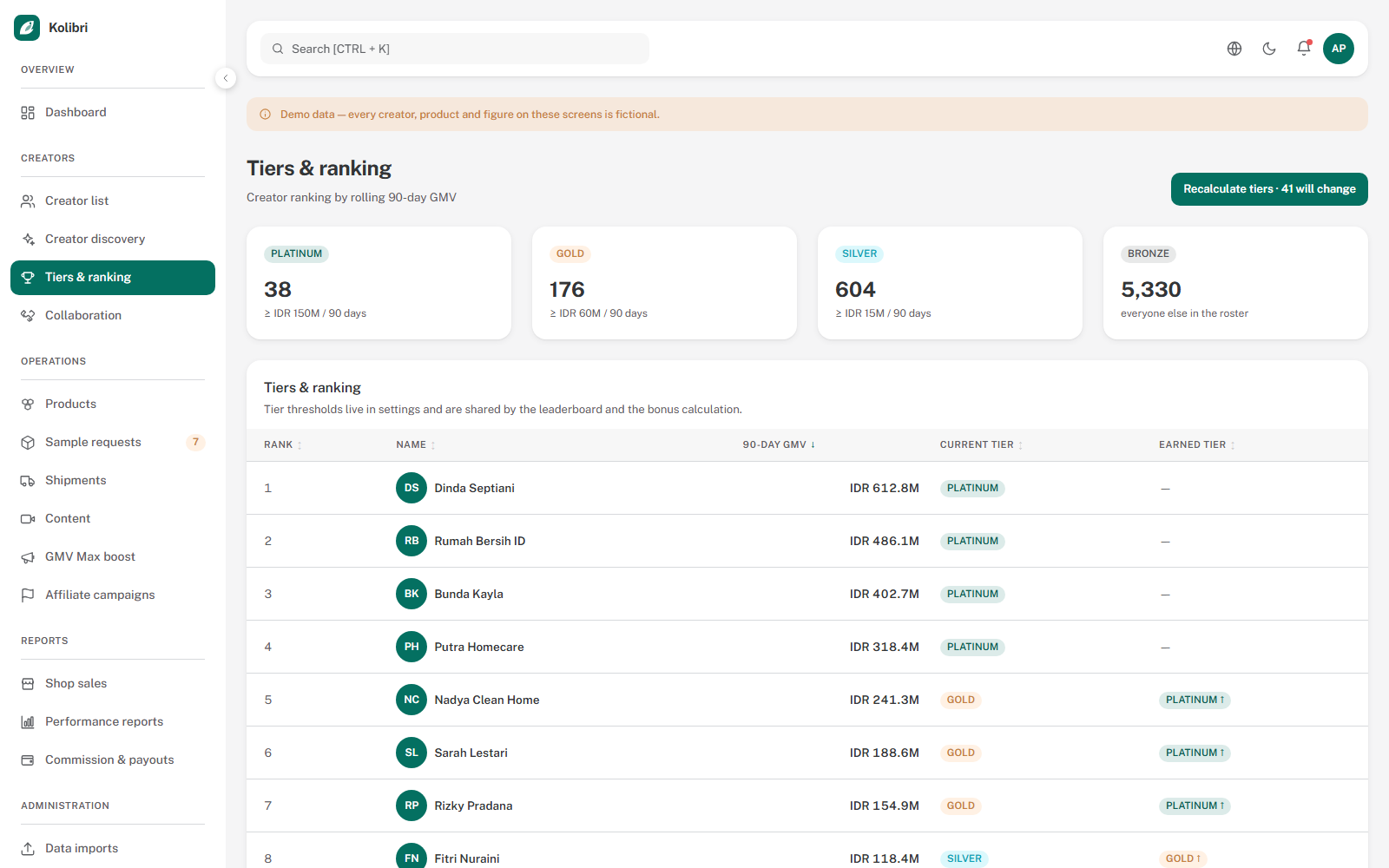Sort by Earned Tier column header

1196,444
